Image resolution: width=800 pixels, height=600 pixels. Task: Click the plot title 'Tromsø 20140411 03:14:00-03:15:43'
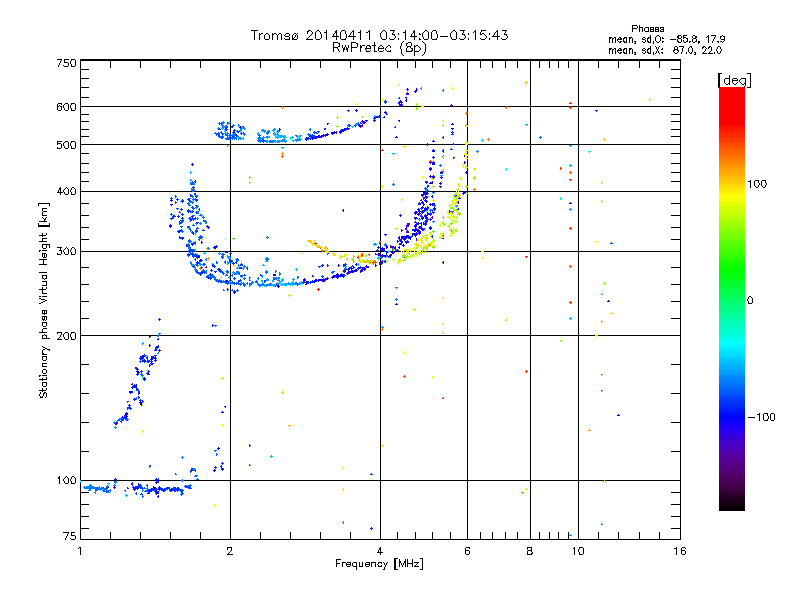(x=379, y=35)
